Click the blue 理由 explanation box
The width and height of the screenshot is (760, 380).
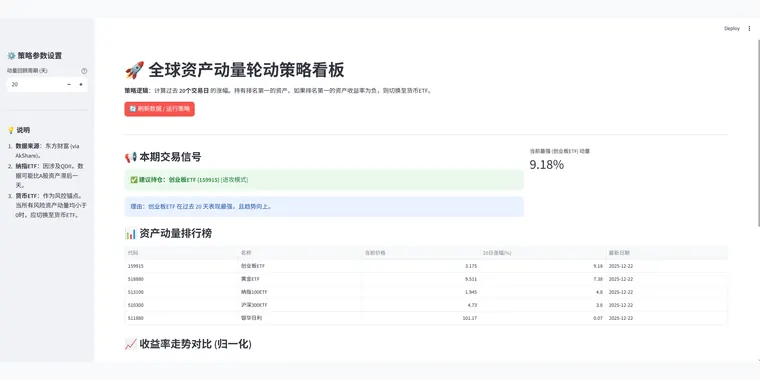tap(324, 206)
